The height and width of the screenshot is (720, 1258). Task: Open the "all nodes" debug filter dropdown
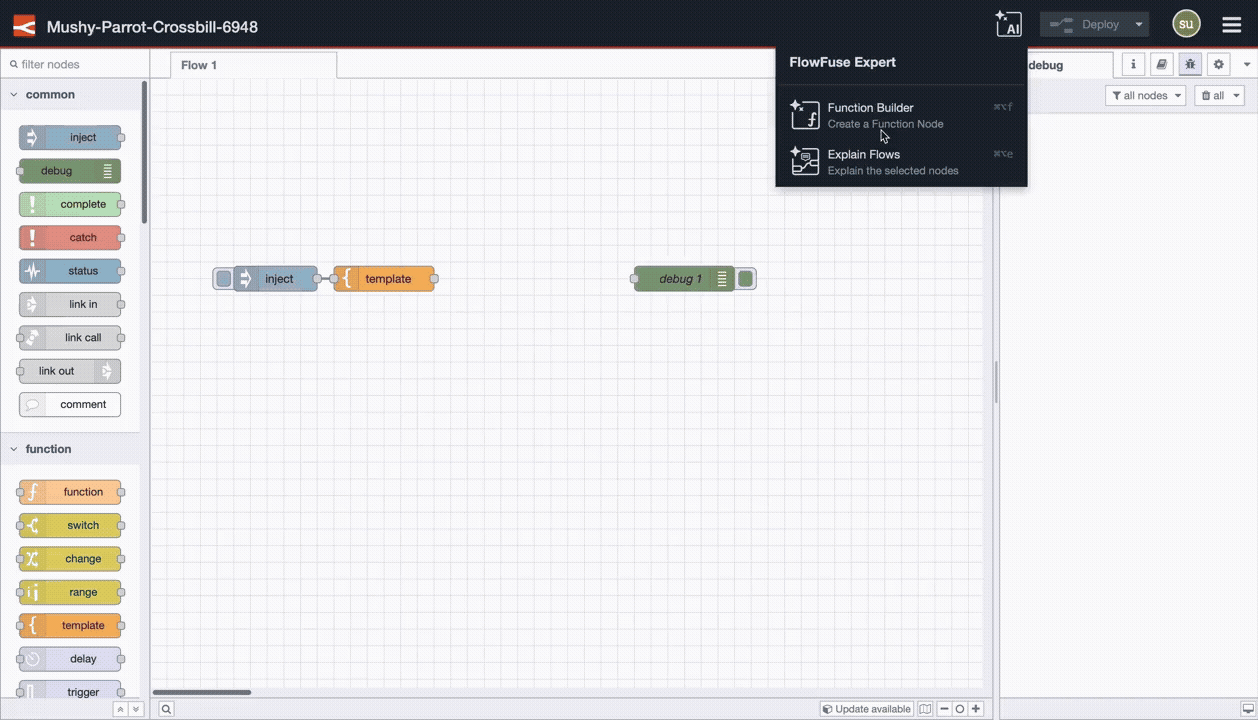[1145, 95]
